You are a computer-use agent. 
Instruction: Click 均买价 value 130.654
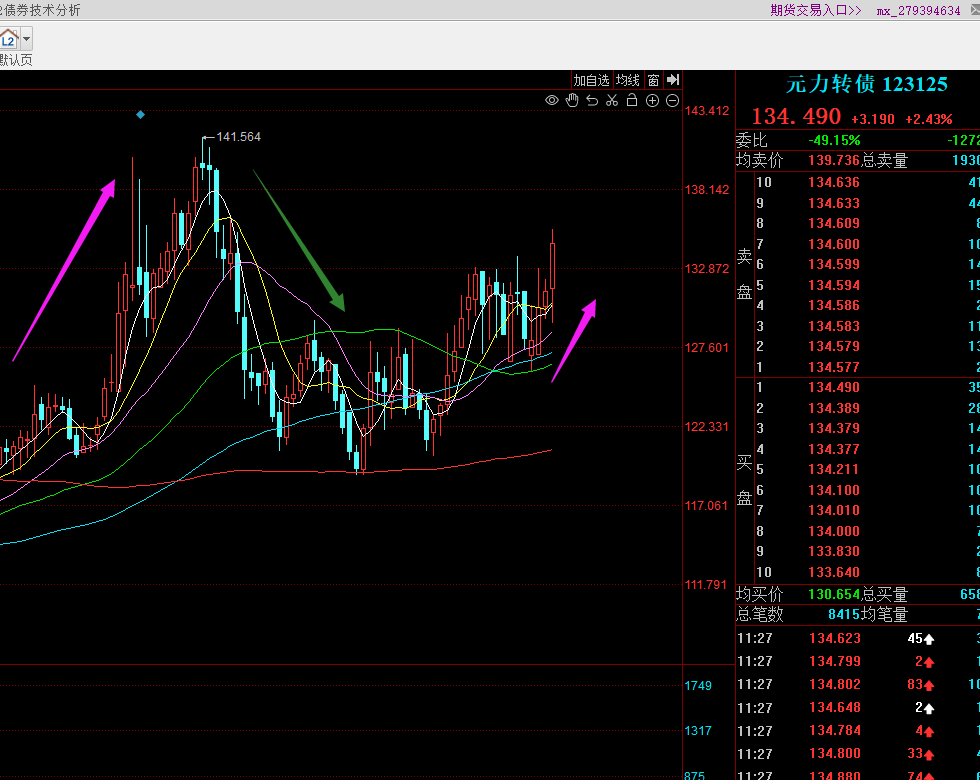click(834, 594)
